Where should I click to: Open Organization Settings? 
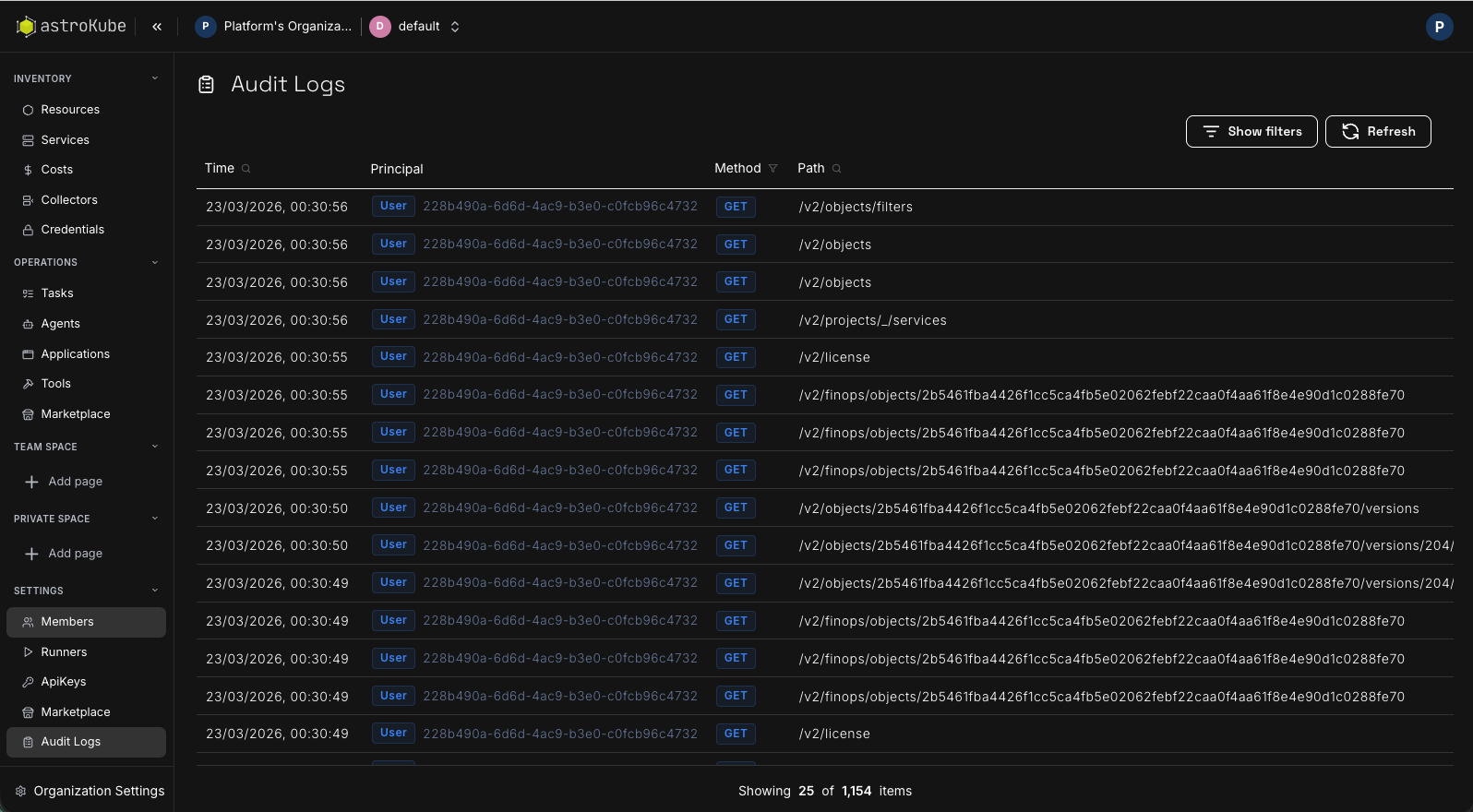pos(99,791)
